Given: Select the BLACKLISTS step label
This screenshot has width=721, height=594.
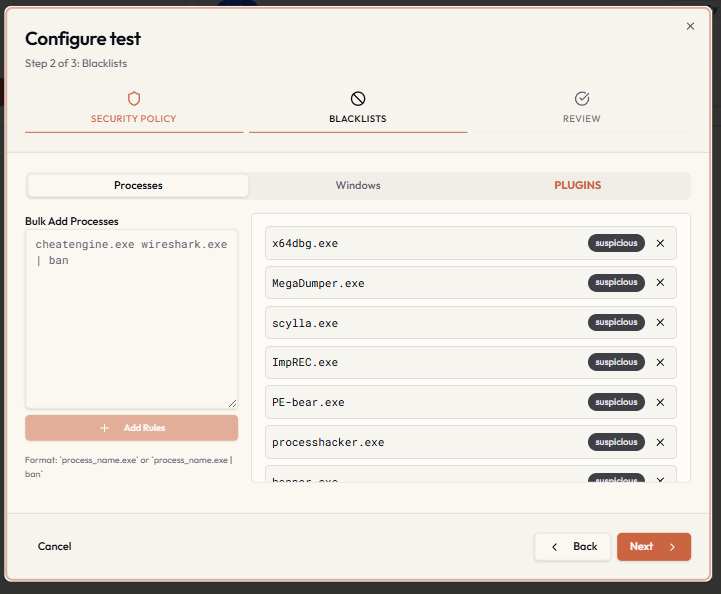Looking at the screenshot, I should click(358, 119).
